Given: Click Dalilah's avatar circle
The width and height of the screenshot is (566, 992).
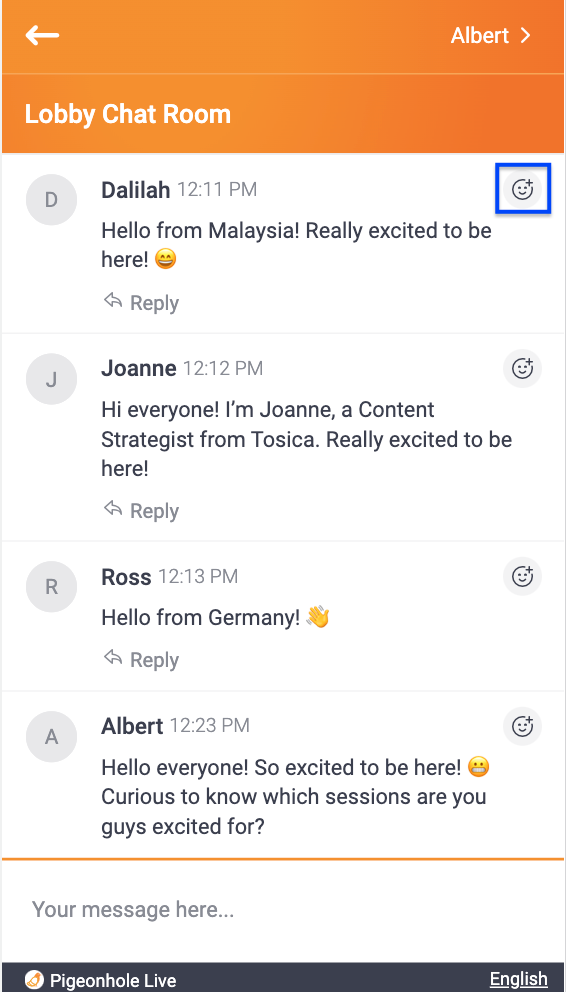Looking at the screenshot, I should point(51,199).
